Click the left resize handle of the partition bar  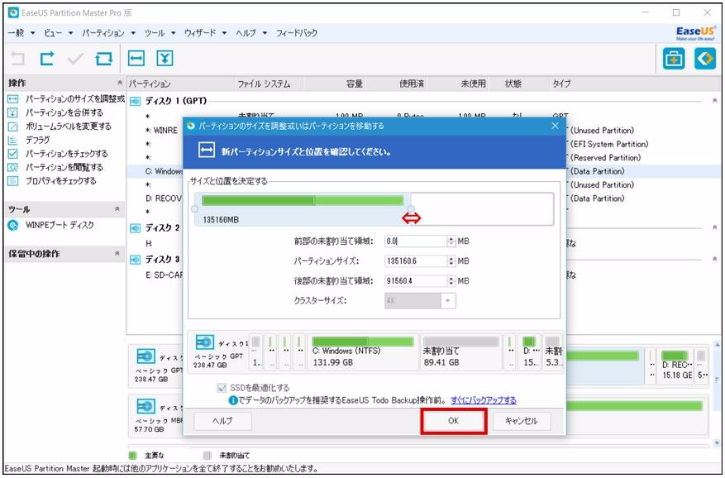click(x=195, y=209)
